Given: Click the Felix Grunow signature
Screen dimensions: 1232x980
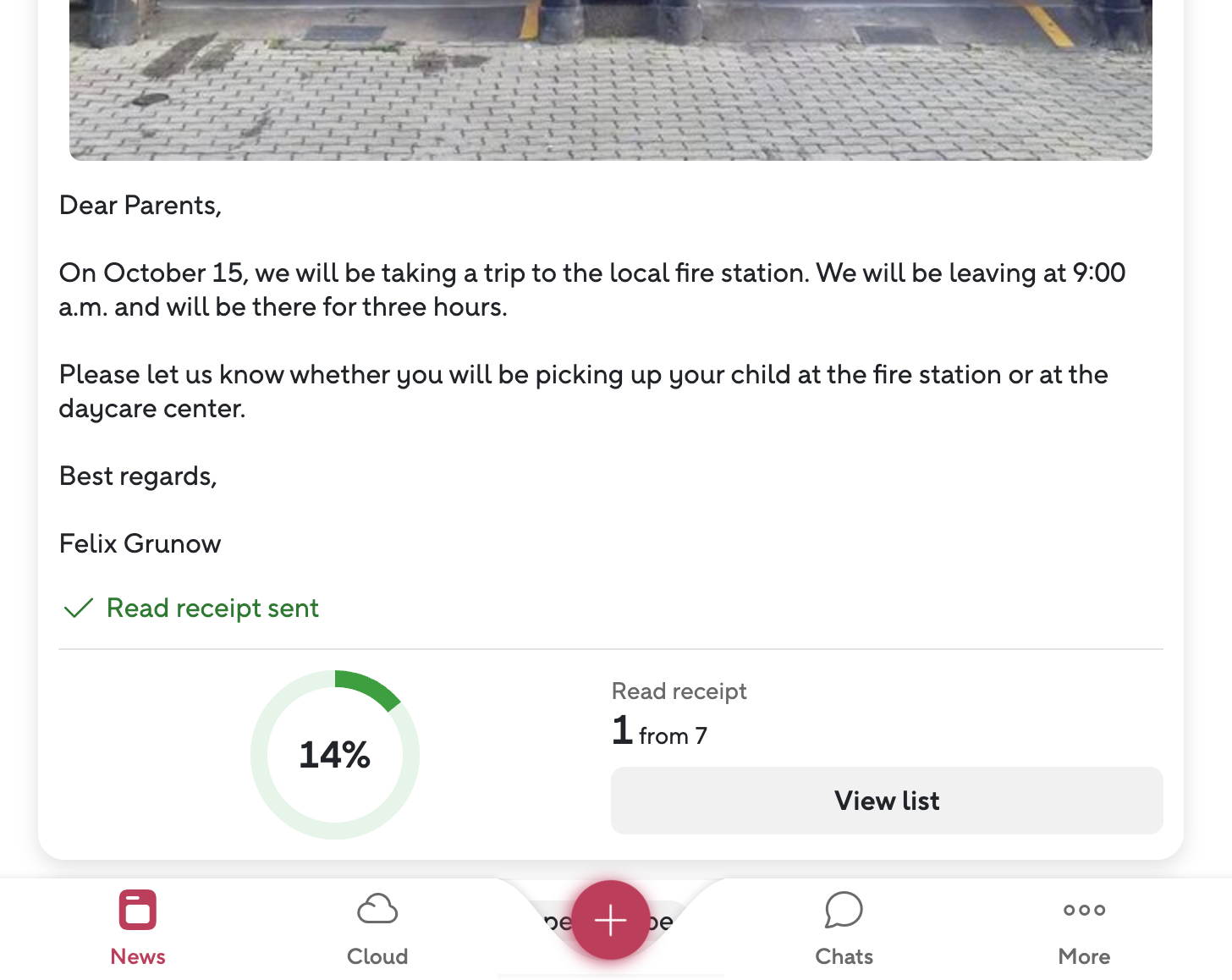Looking at the screenshot, I should point(140,543).
